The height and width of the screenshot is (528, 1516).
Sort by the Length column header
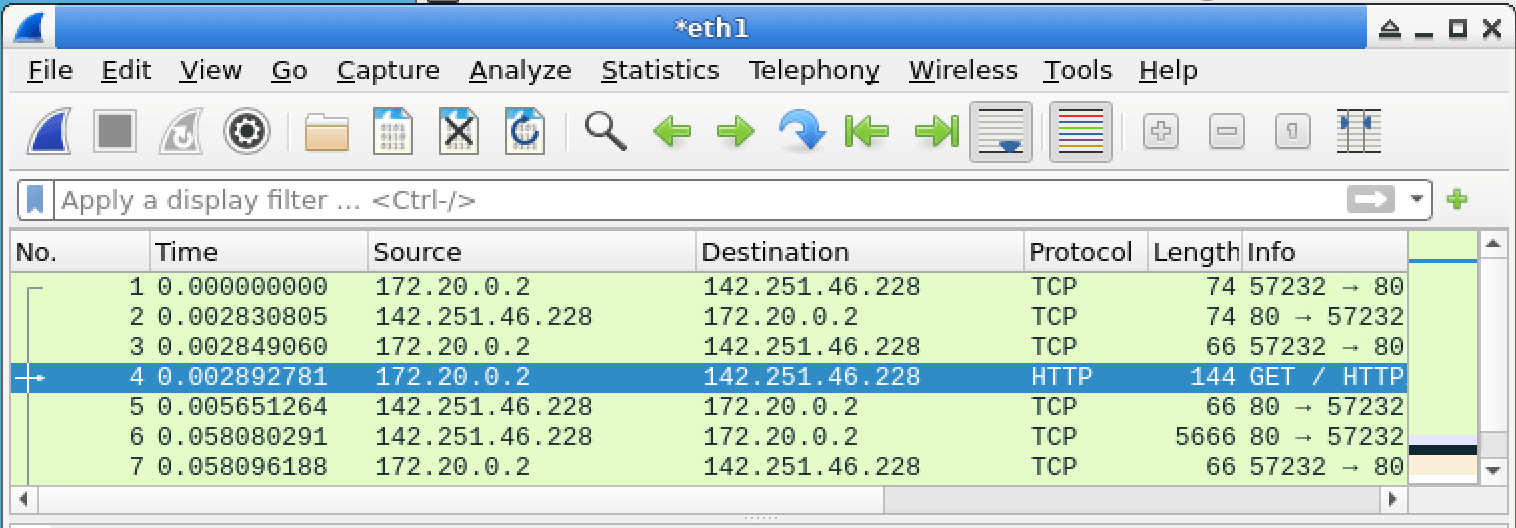(x=1195, y=252)
